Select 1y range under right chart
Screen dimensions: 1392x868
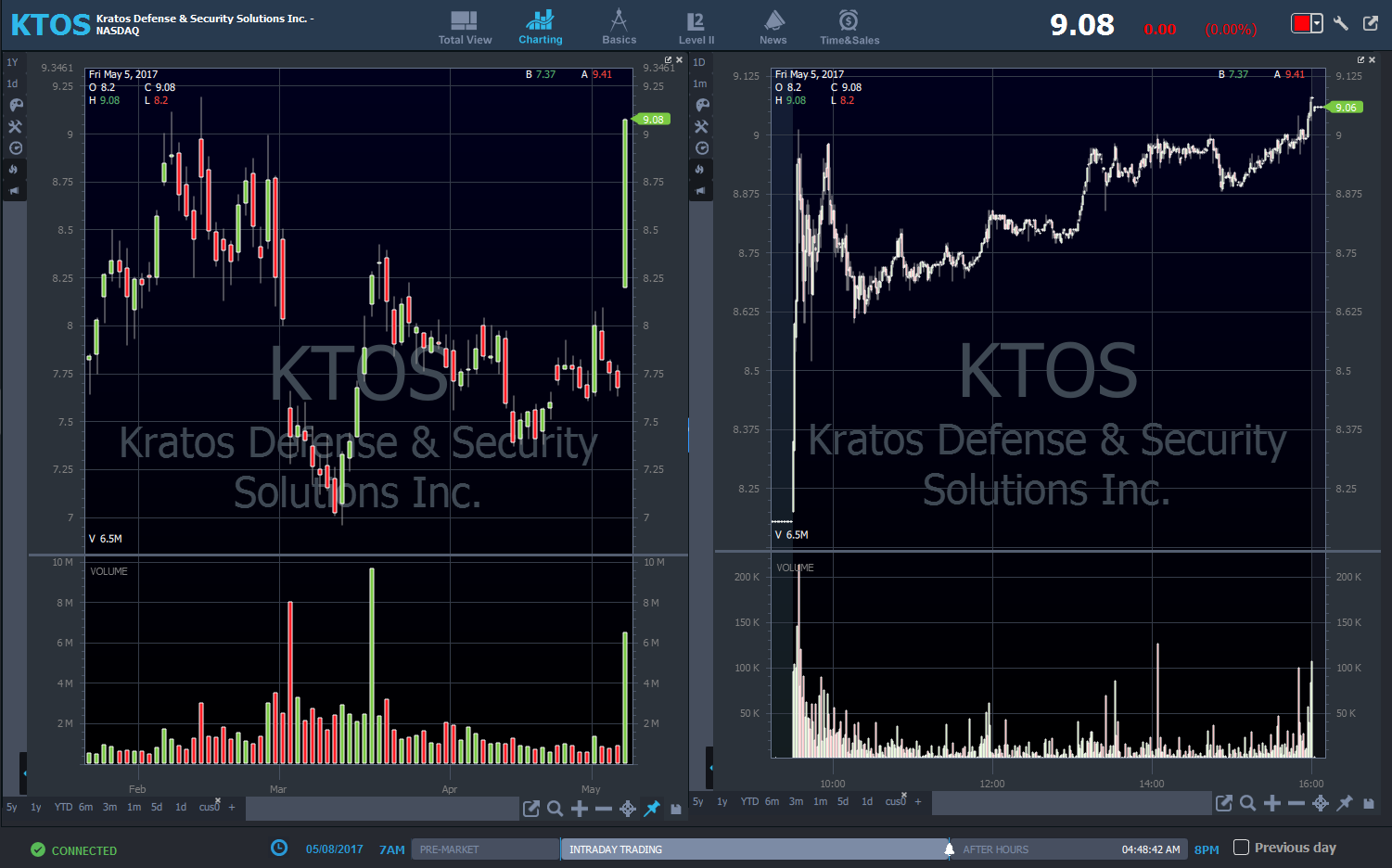pos(722,801)
